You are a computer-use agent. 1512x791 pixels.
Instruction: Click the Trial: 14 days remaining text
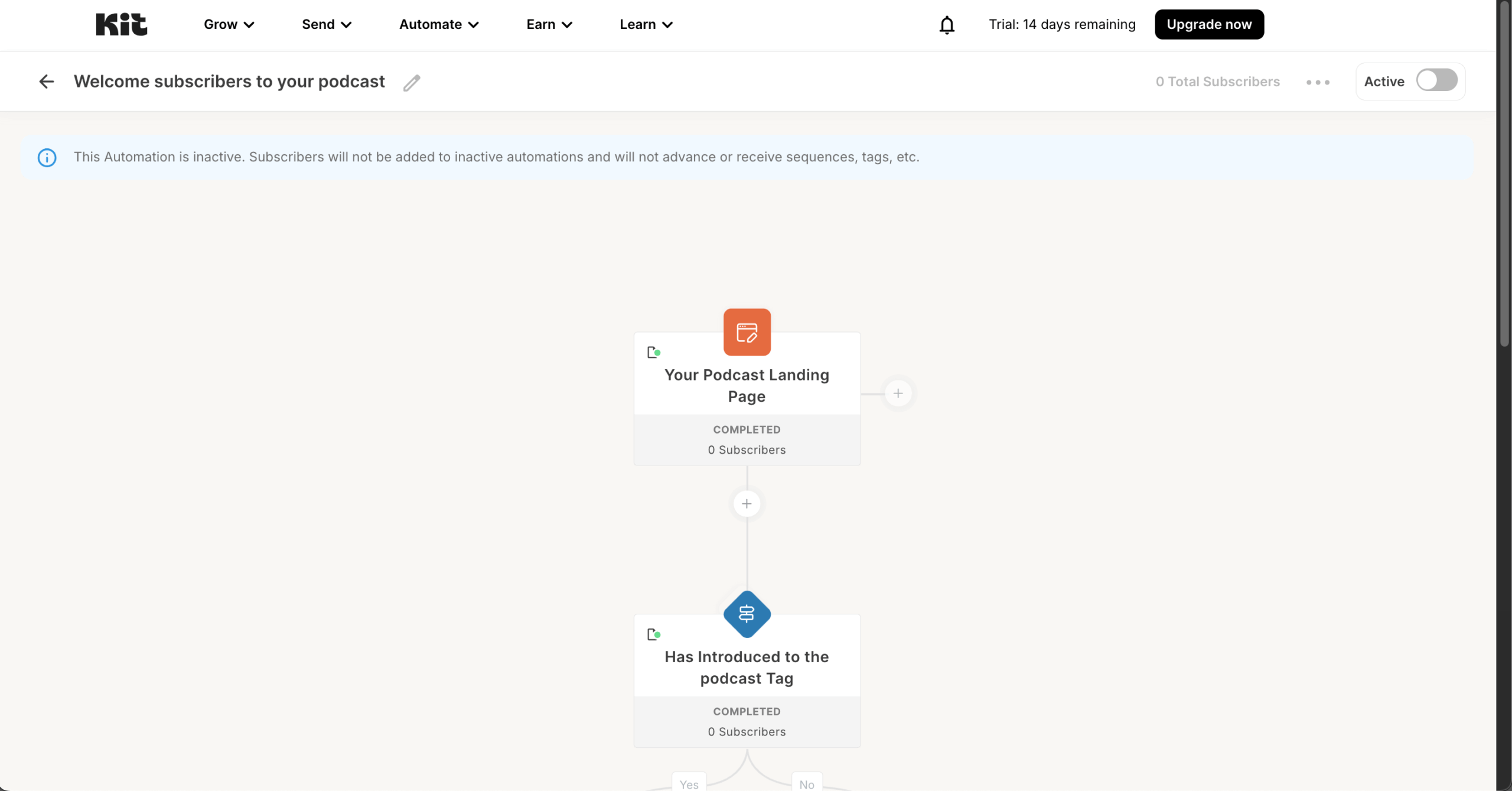pyautogui.click(x=1062, y=24)
